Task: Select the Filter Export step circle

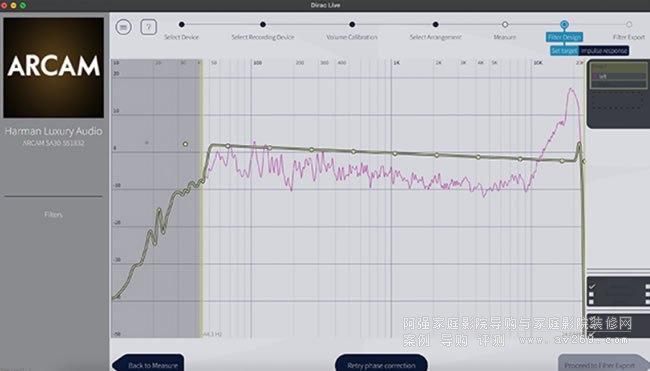Action: click(x=629, y=24)
